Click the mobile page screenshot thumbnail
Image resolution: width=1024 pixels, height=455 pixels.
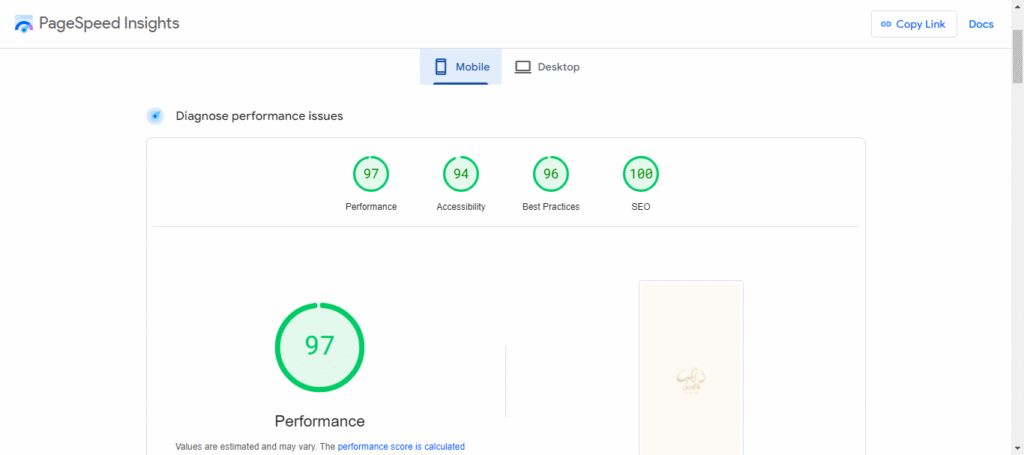pyautogui.click(x=691, y=370)
